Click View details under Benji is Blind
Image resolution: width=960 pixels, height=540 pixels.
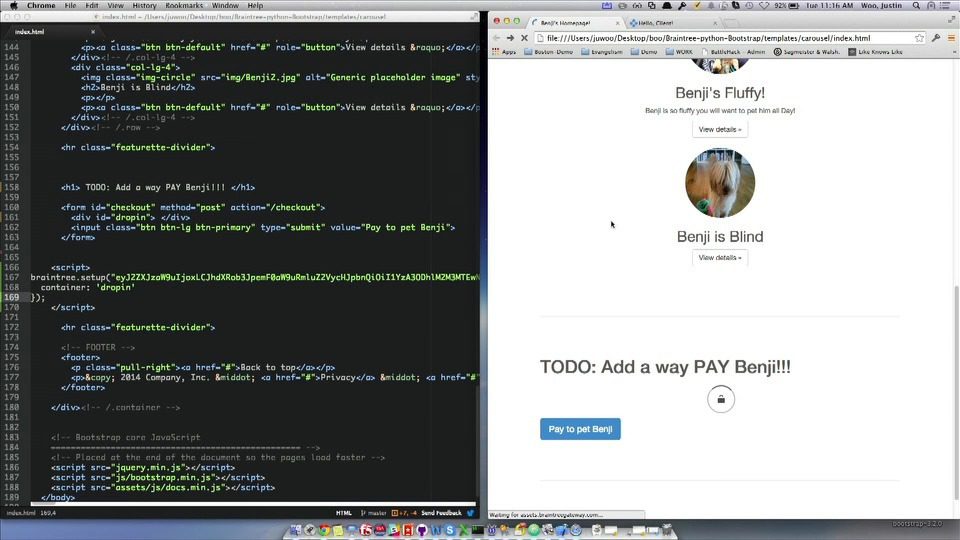(x=720, y=258)
